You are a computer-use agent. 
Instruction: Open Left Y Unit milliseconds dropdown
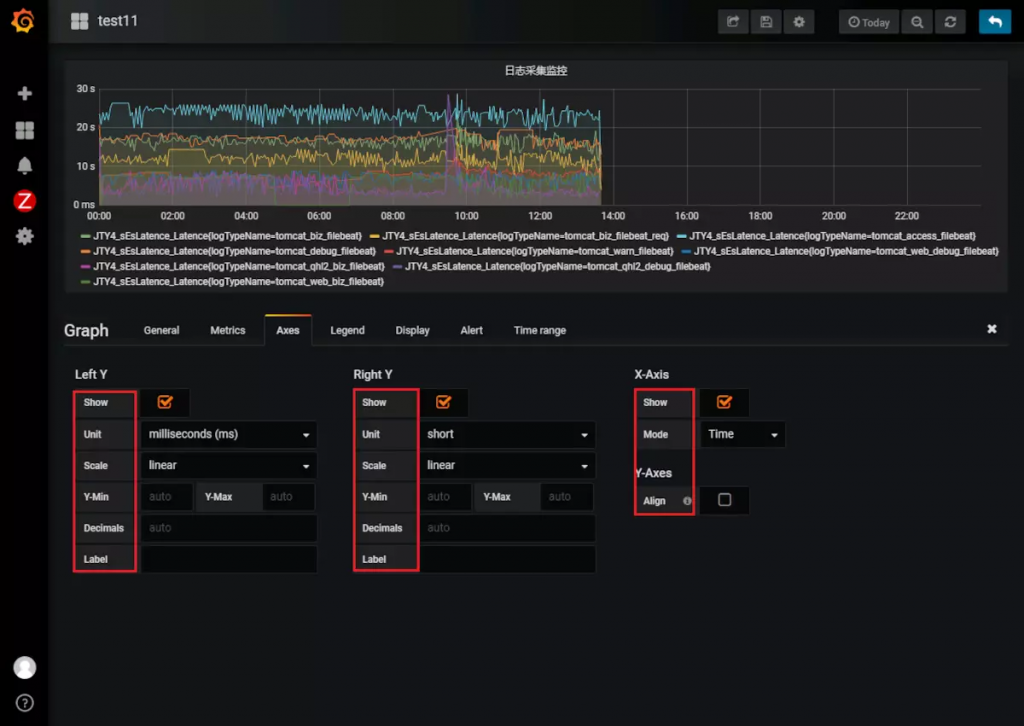(x=229, y=434)
